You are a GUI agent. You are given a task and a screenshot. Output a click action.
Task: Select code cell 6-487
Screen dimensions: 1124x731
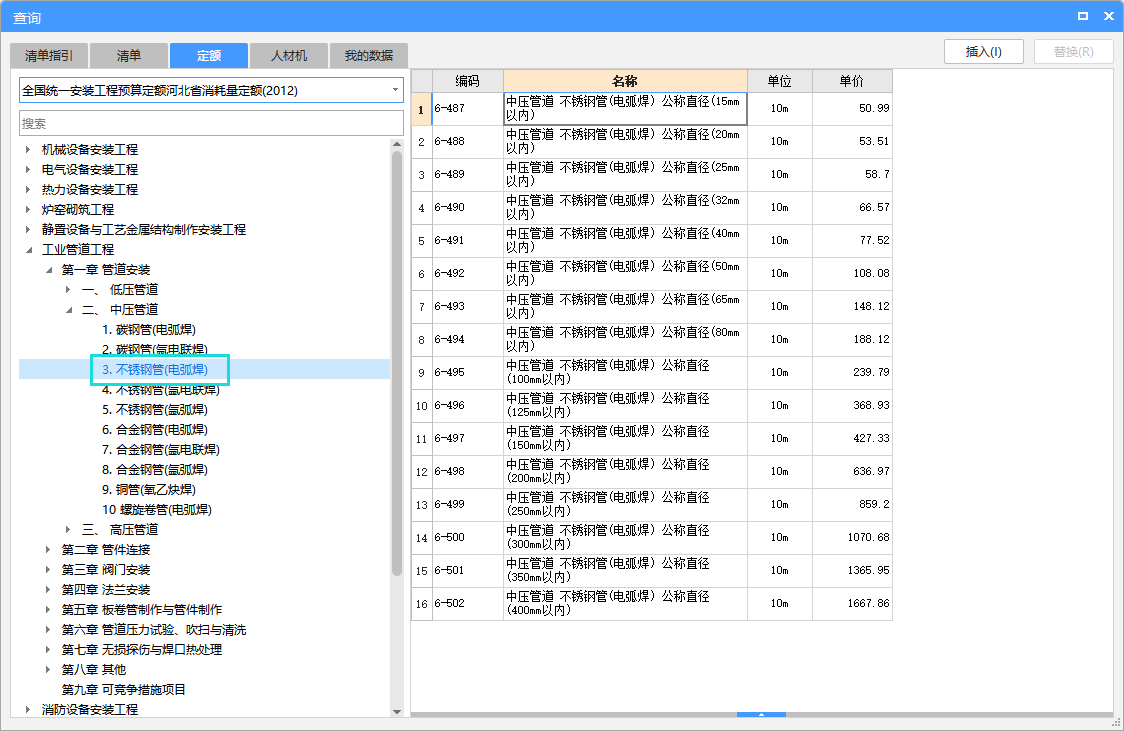(x=467, y=109)
